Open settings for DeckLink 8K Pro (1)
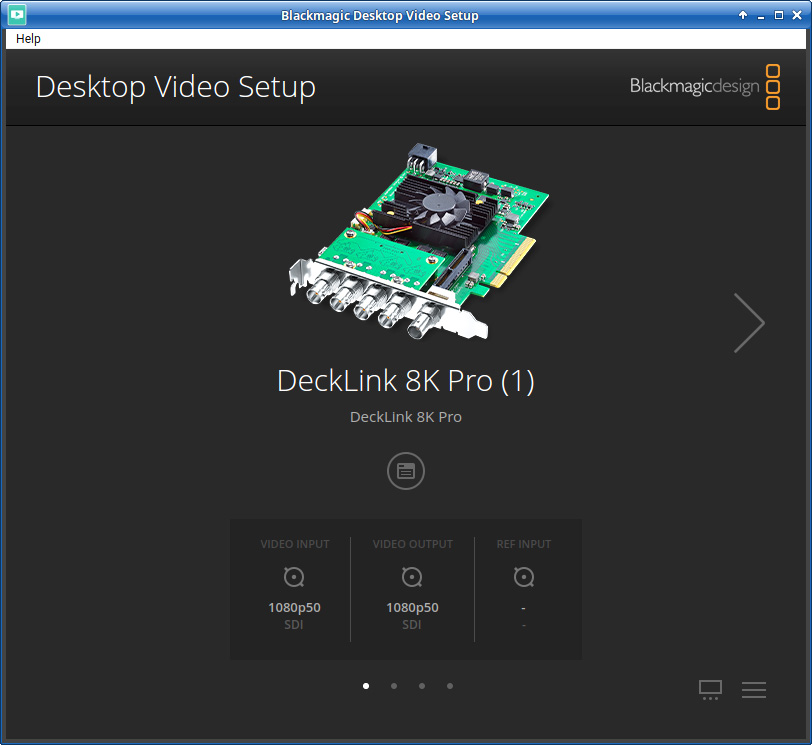 pyautogui.click(x=406, y=471)
